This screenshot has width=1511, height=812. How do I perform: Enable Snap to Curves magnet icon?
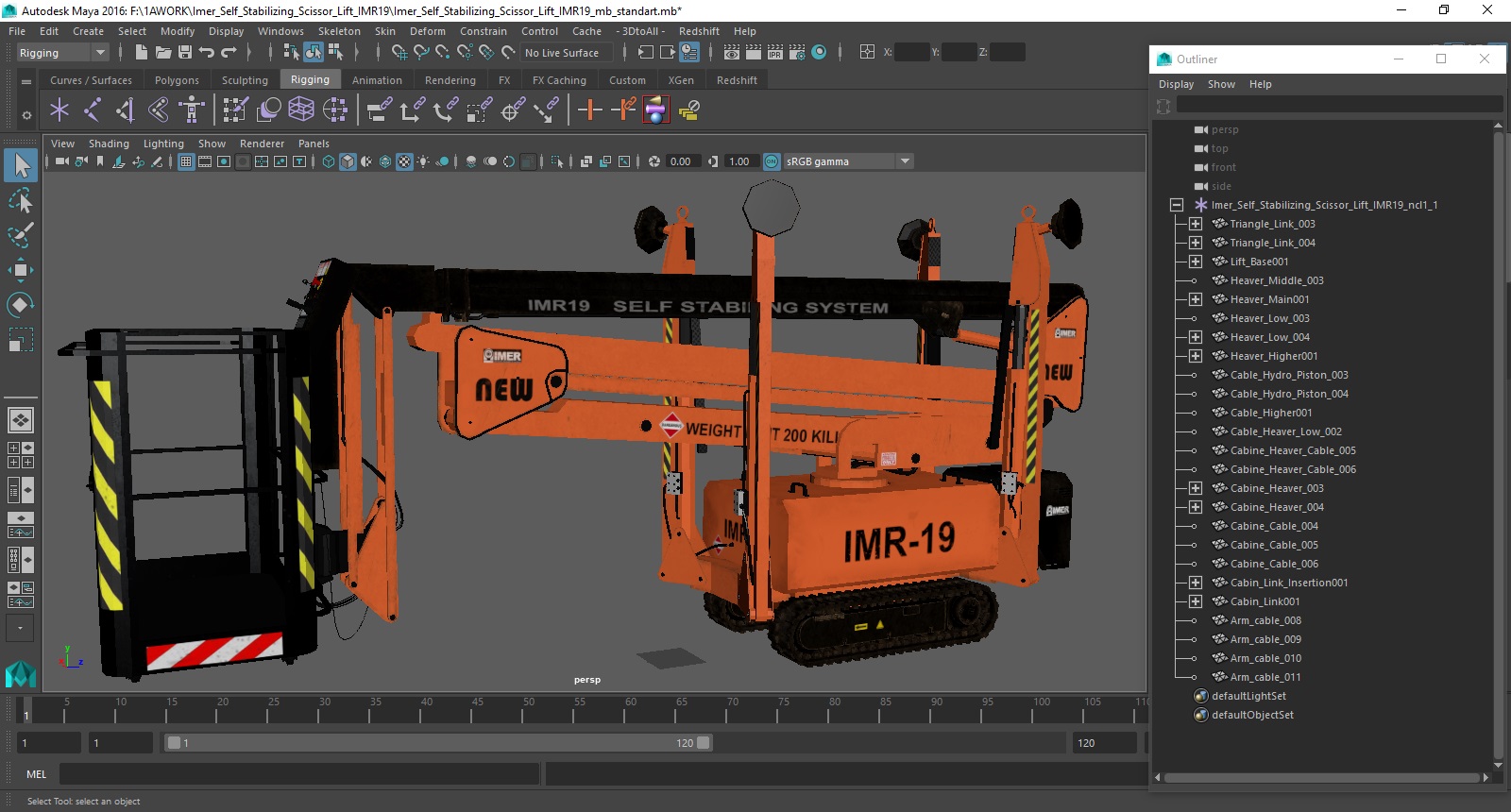(421, 53)
